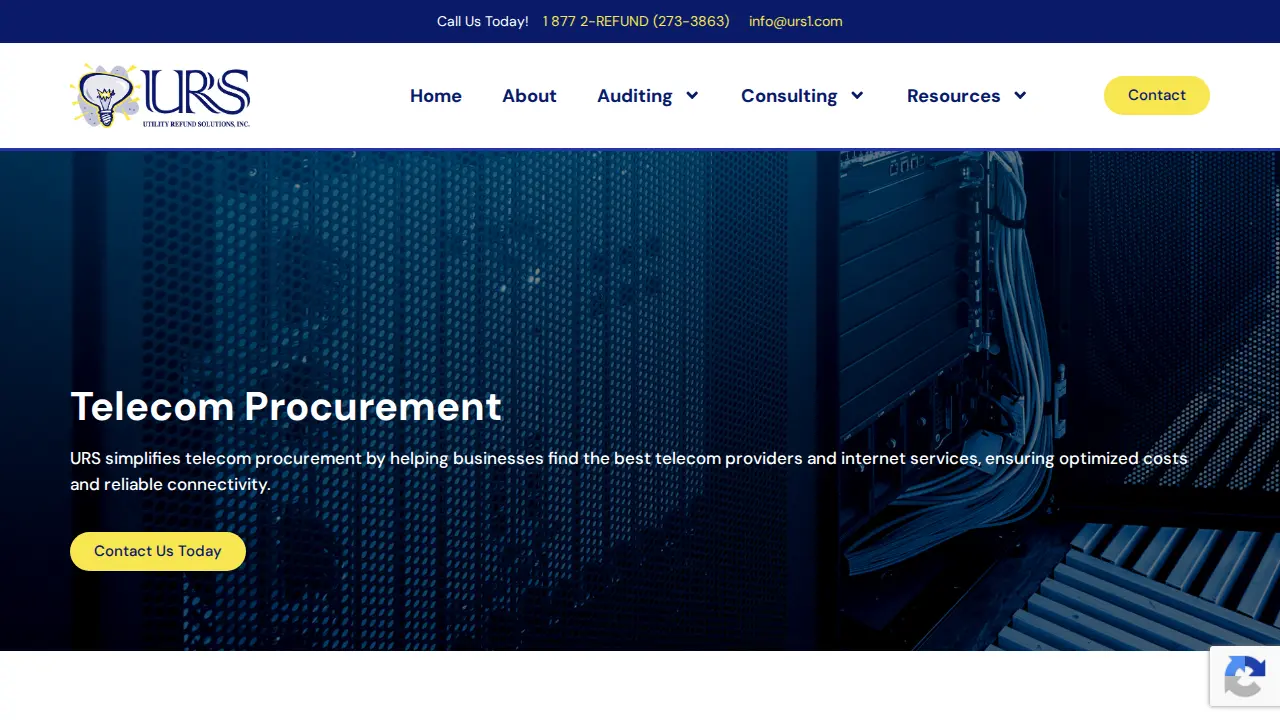Expand the Resources dropdown chevron
Viewport: 1280px width, 720px height.
[1020, 96]
